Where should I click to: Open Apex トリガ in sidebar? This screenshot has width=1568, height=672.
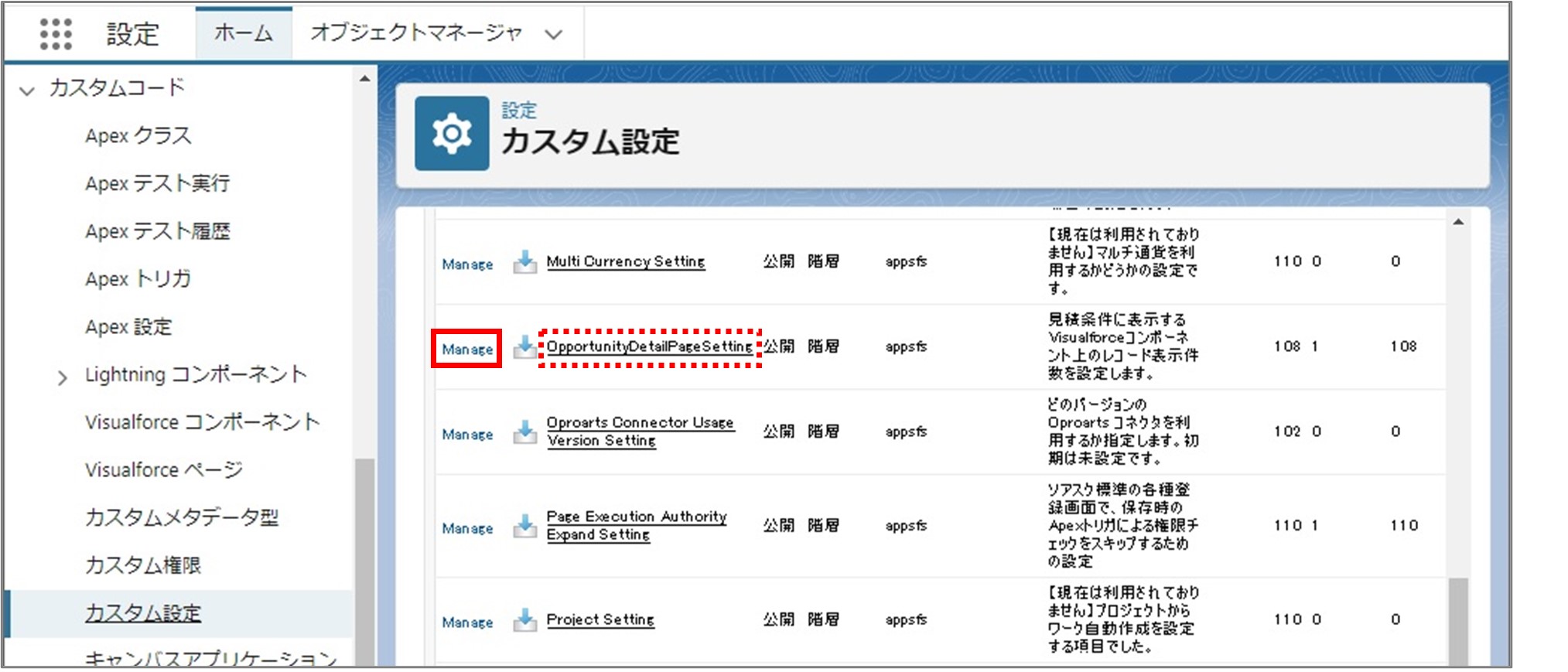click(x=138, y=278)
